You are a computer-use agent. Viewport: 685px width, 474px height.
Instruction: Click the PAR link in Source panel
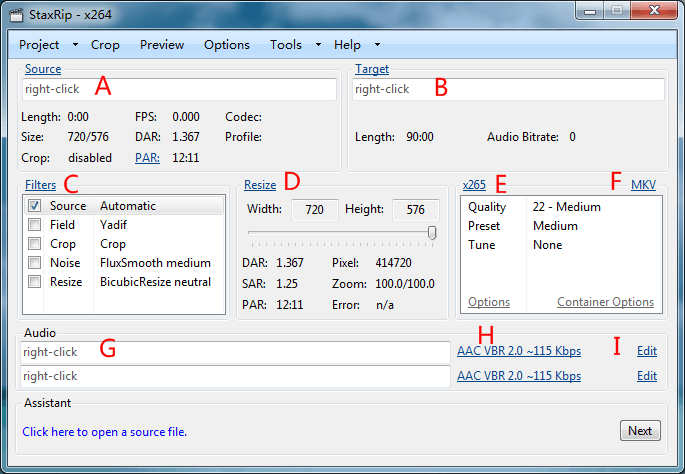pos(147,158)
